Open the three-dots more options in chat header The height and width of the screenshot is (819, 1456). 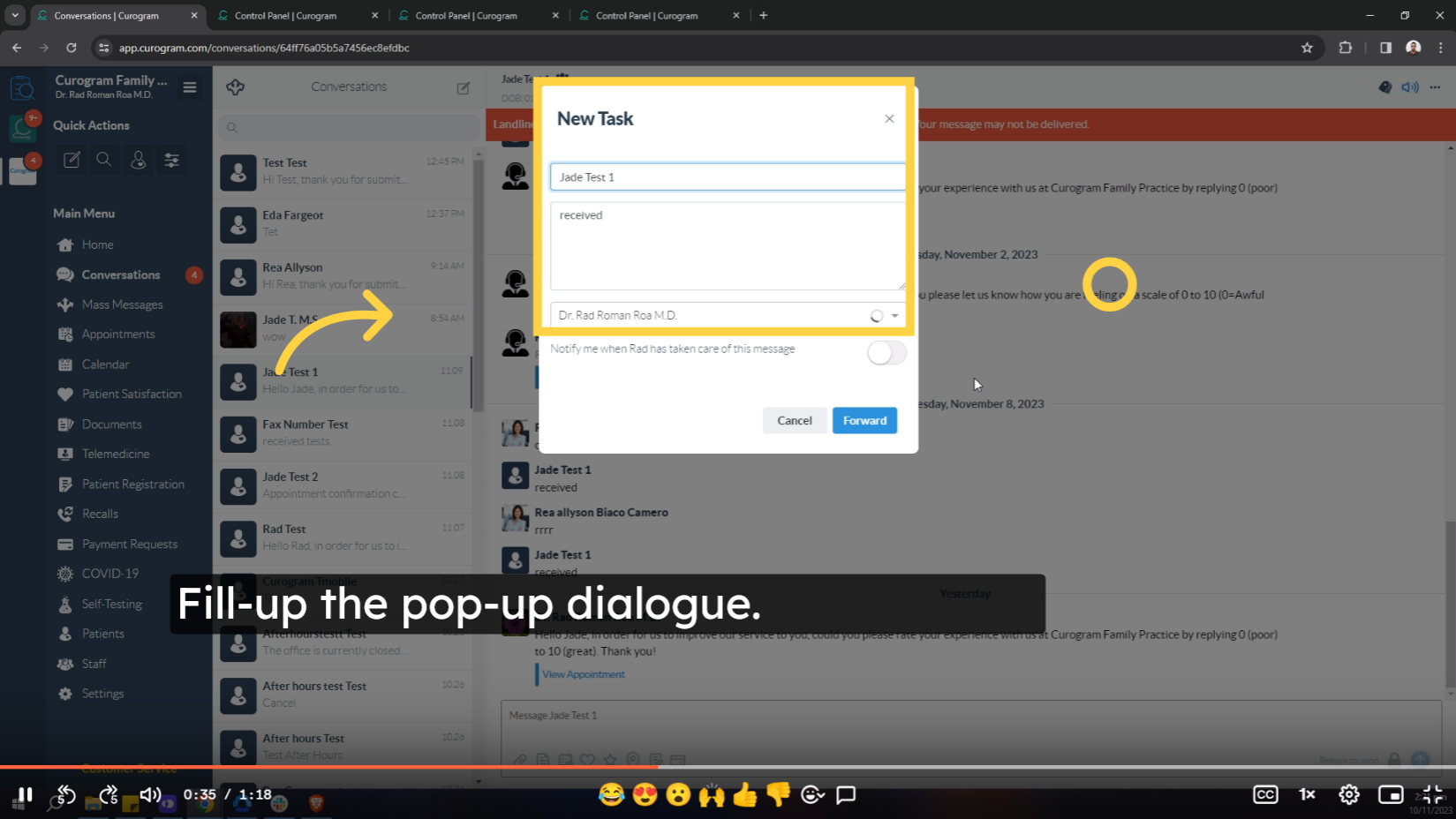click(1435, 87)
